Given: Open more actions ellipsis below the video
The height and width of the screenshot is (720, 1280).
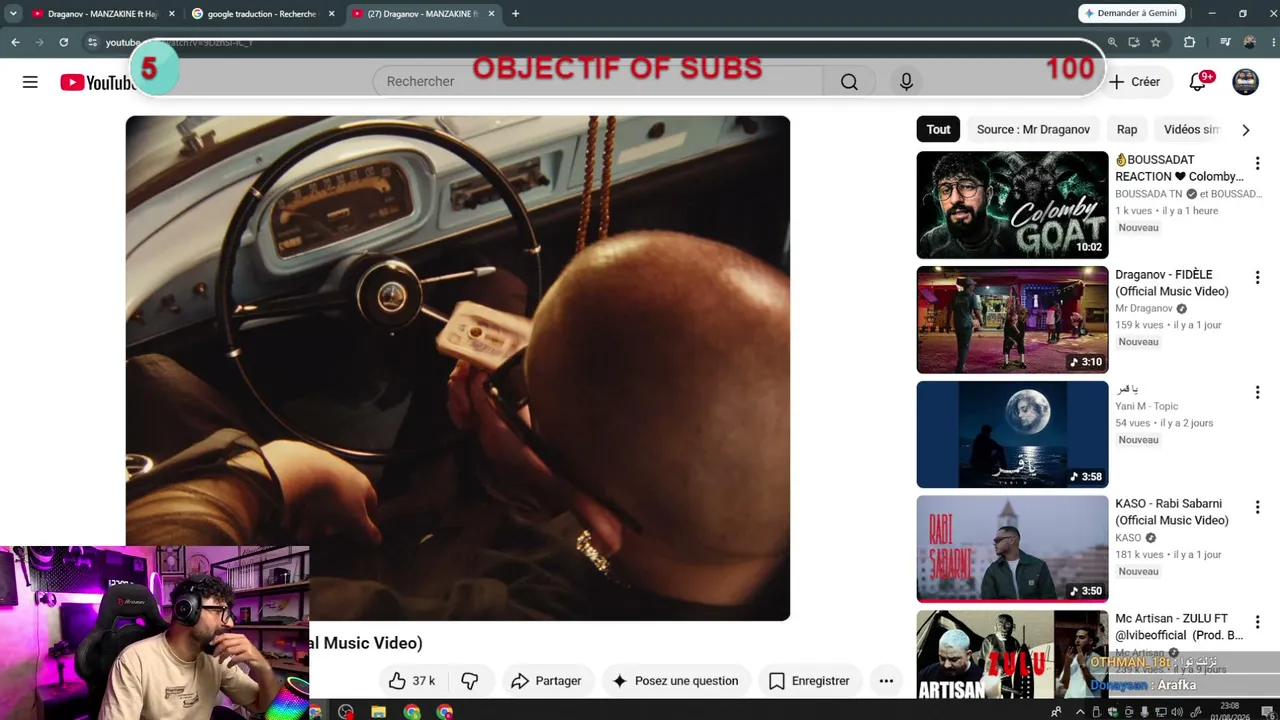Looking at the screenshot, I should pyautogui.click(x=886, y=681).
